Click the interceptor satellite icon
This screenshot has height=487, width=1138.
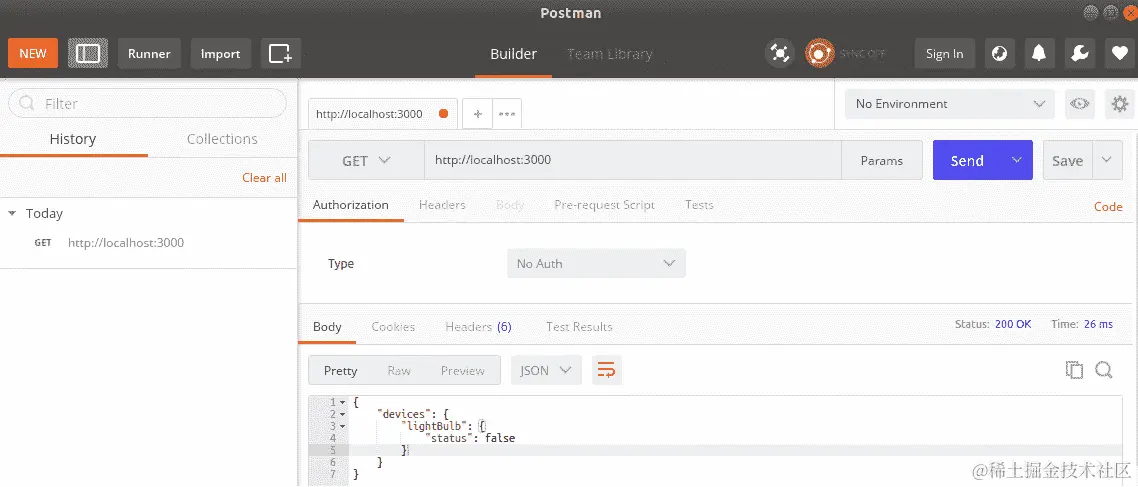(x=779, y=54)
